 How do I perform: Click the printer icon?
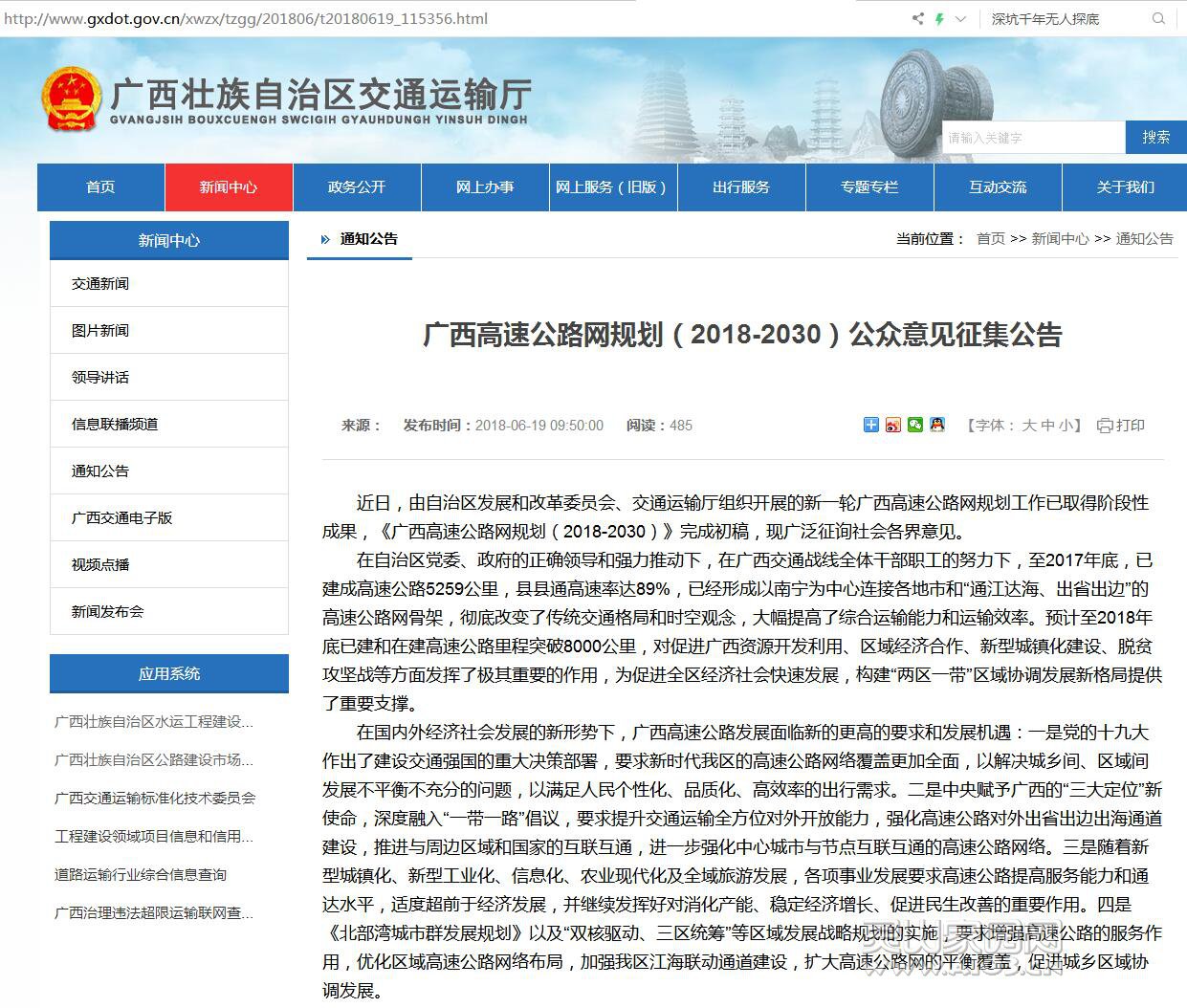(x=1105, y=426)
